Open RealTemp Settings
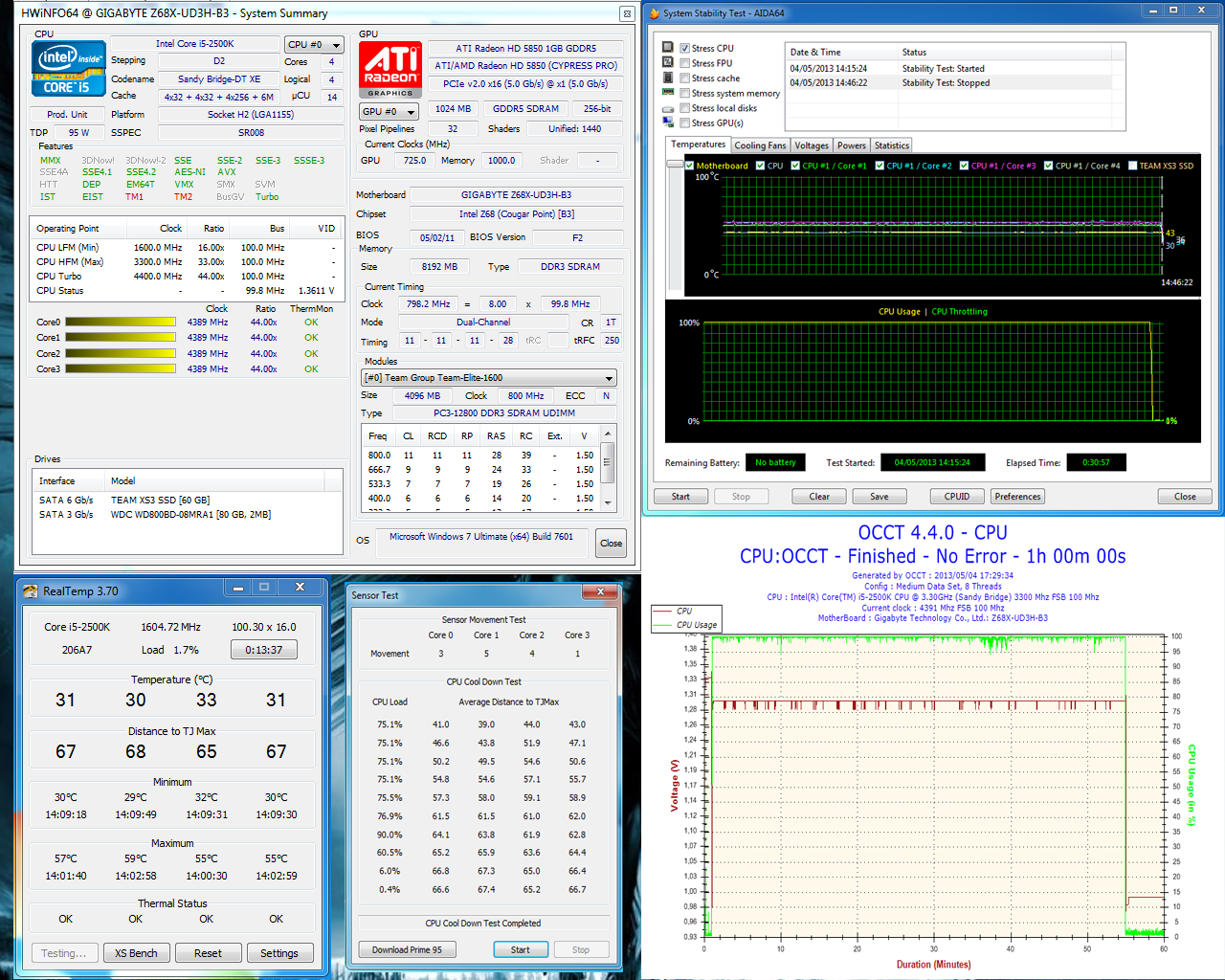The image size is (1225, 980). click(x=279, y=953)
